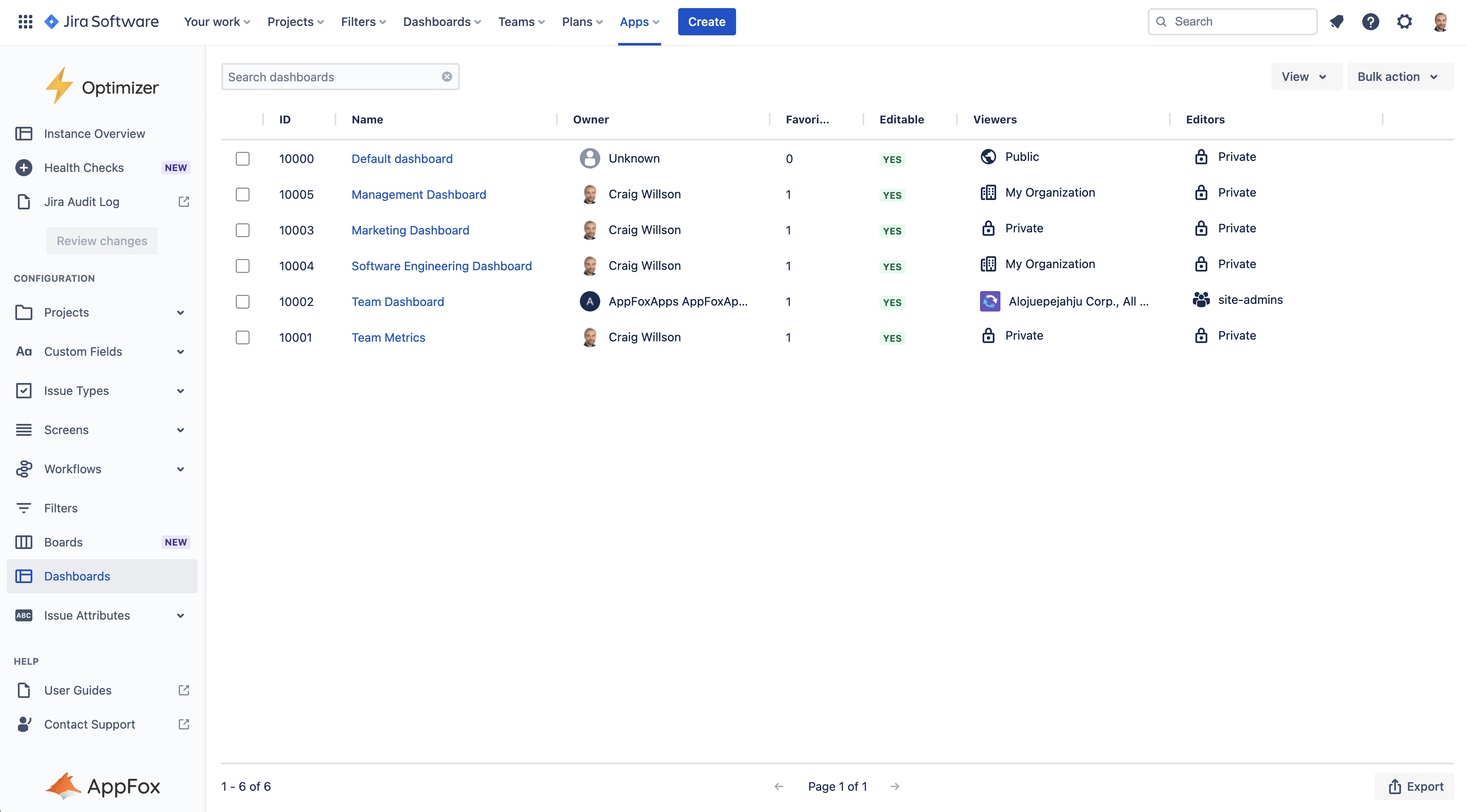Open the Atlassian app switcher grid
This screenshot has height=812, width=1467.
(x=25, y=21)
